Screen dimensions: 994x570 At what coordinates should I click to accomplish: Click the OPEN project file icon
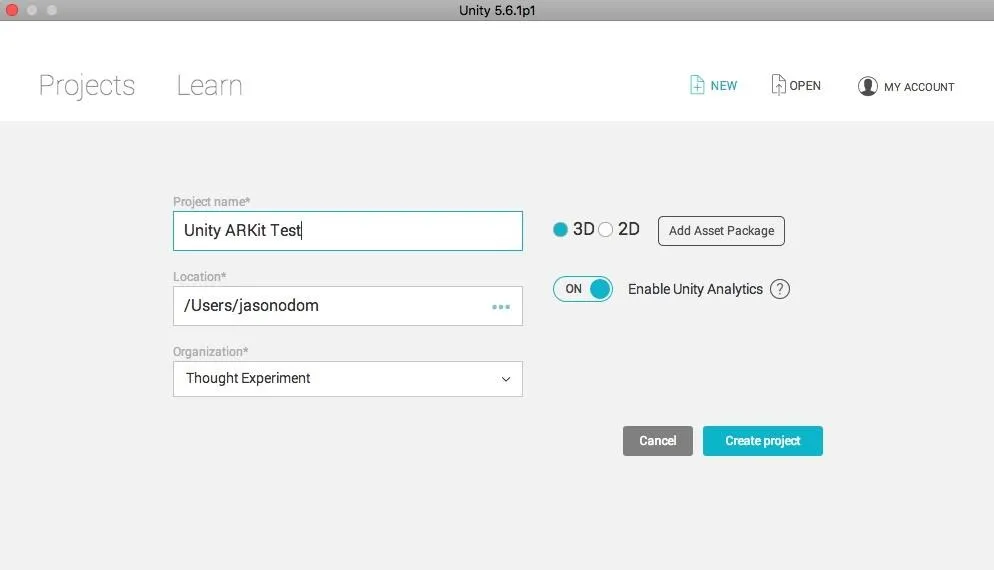click(778, 85)
